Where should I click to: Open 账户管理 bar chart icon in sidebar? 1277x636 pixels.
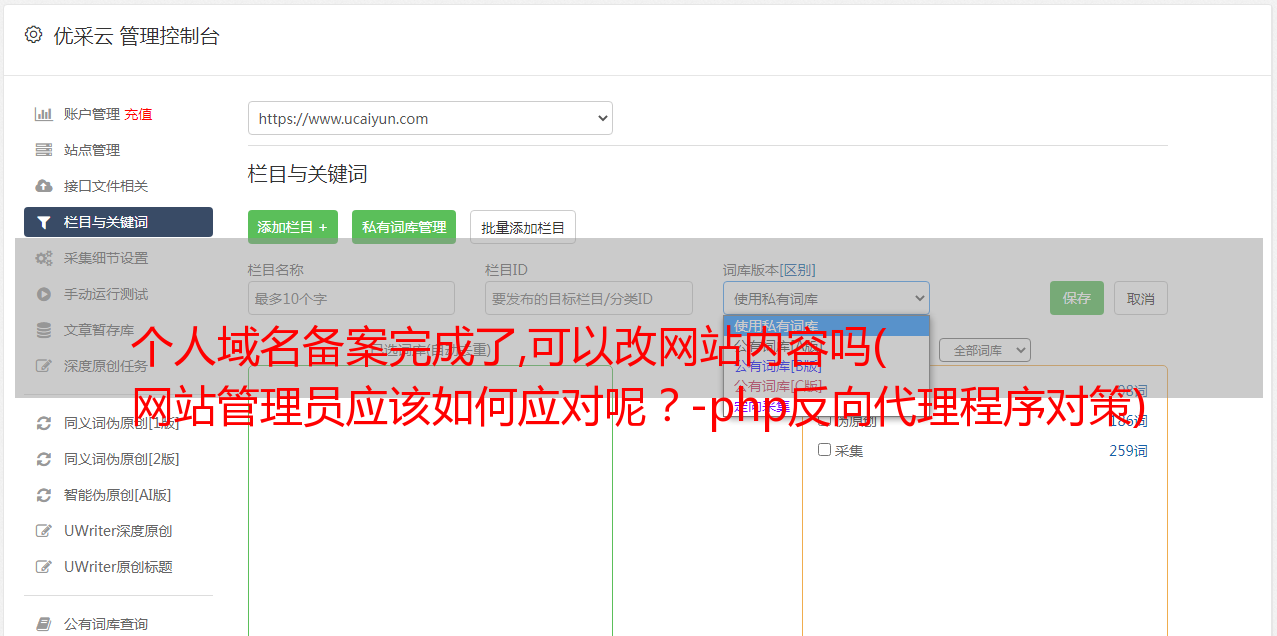click(44, 114)
